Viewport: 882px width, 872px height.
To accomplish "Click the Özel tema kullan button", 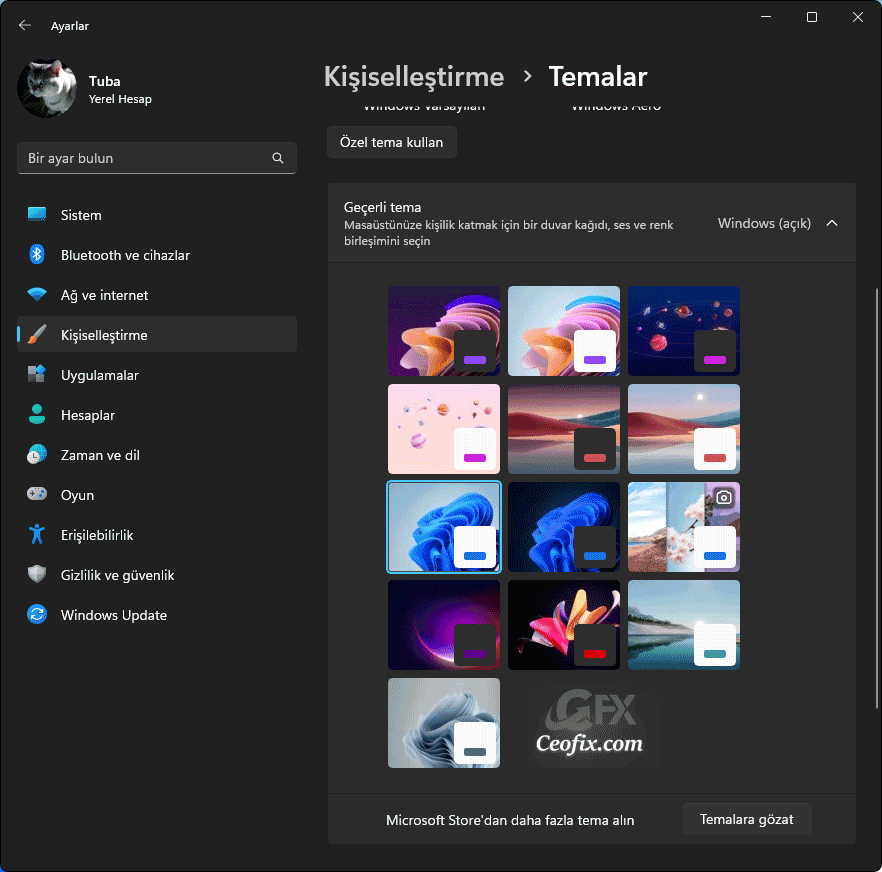I will [392, 142].
